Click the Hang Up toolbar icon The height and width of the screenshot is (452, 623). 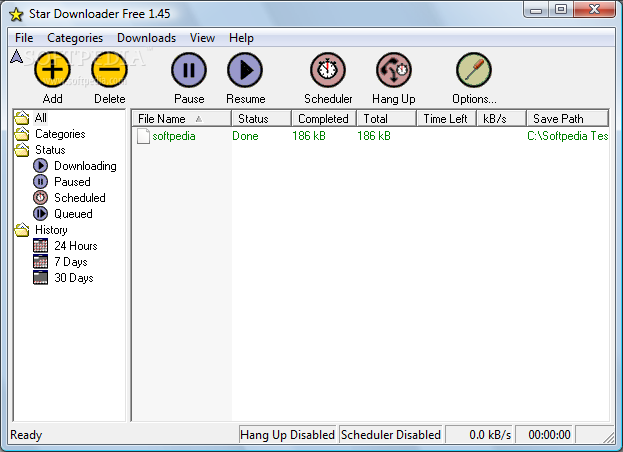click(x=394, y=71)
